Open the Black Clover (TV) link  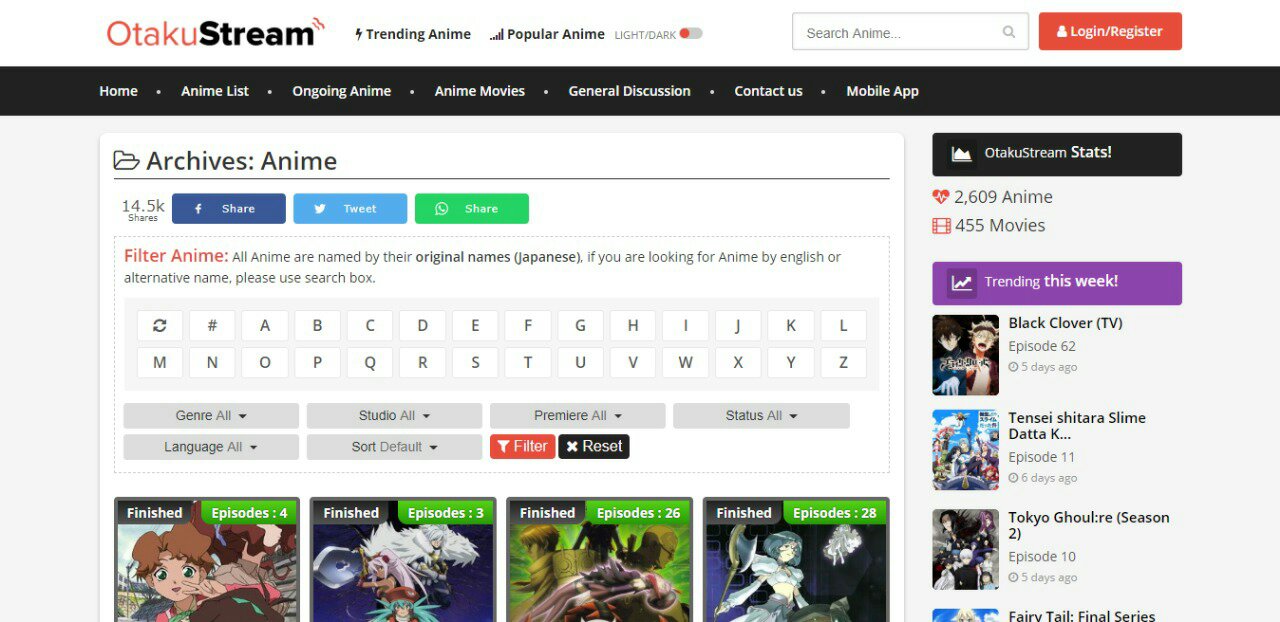tap(1065, 323)
